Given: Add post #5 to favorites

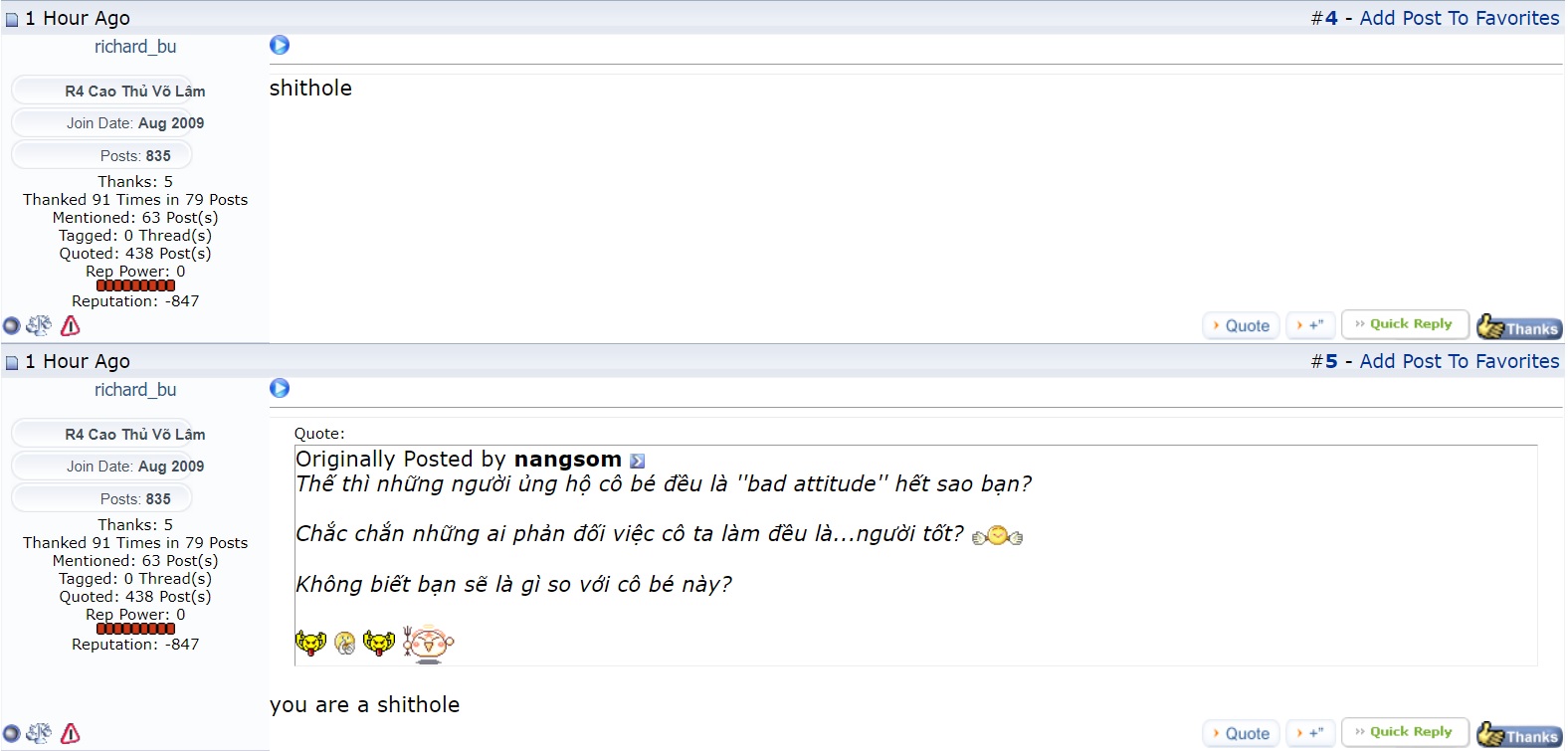Looking at the screenshot, I should point(1459,361).
